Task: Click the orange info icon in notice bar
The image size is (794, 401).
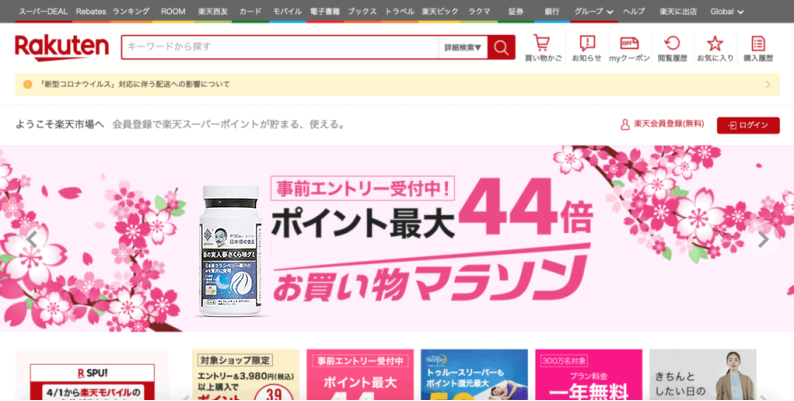Action: click(27, 85)
